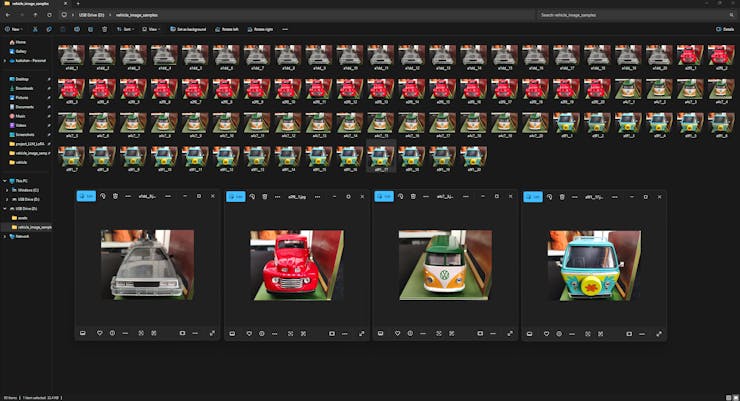Expand the OneDrive Personal node

5,61
